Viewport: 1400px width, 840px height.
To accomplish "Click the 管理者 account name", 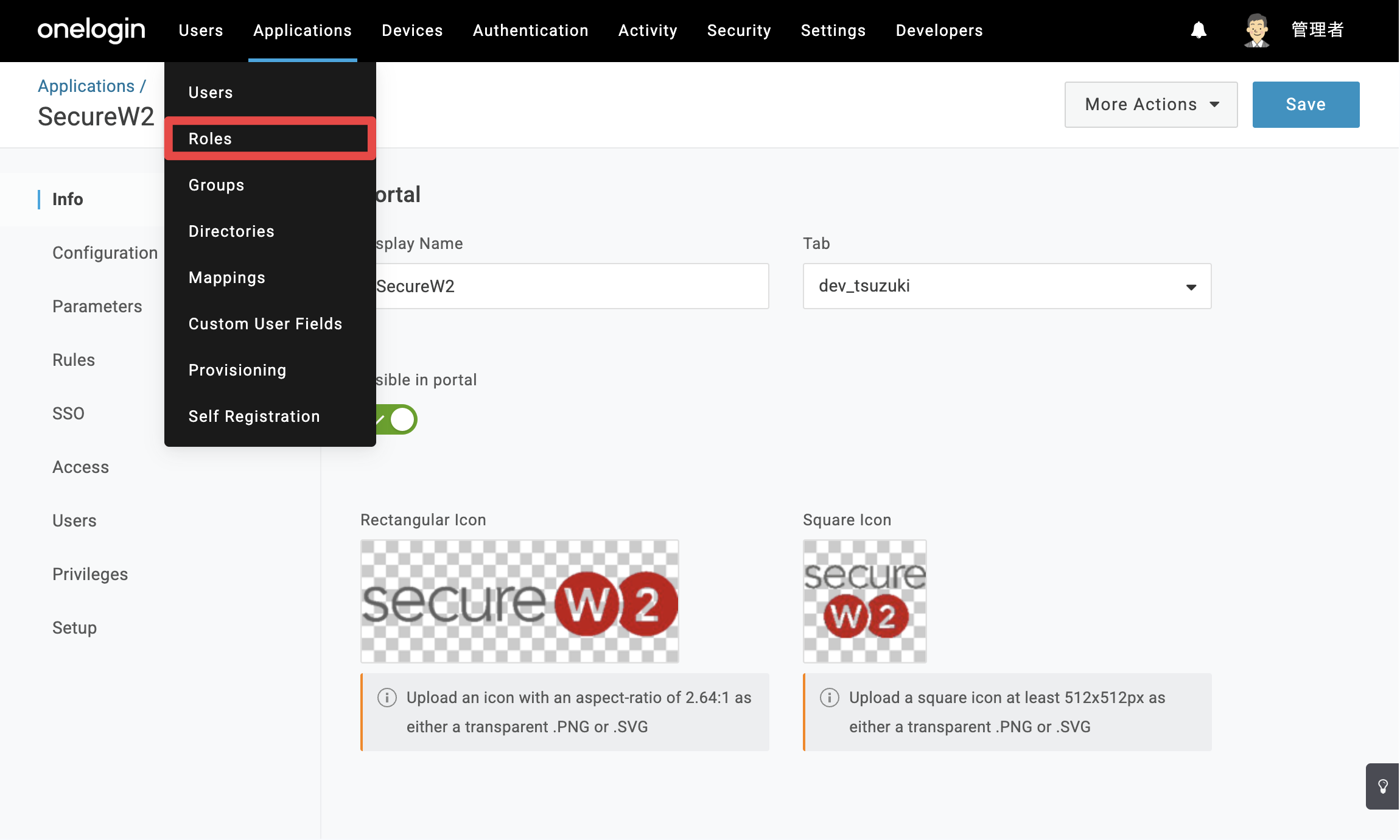I will [1317, 30].
